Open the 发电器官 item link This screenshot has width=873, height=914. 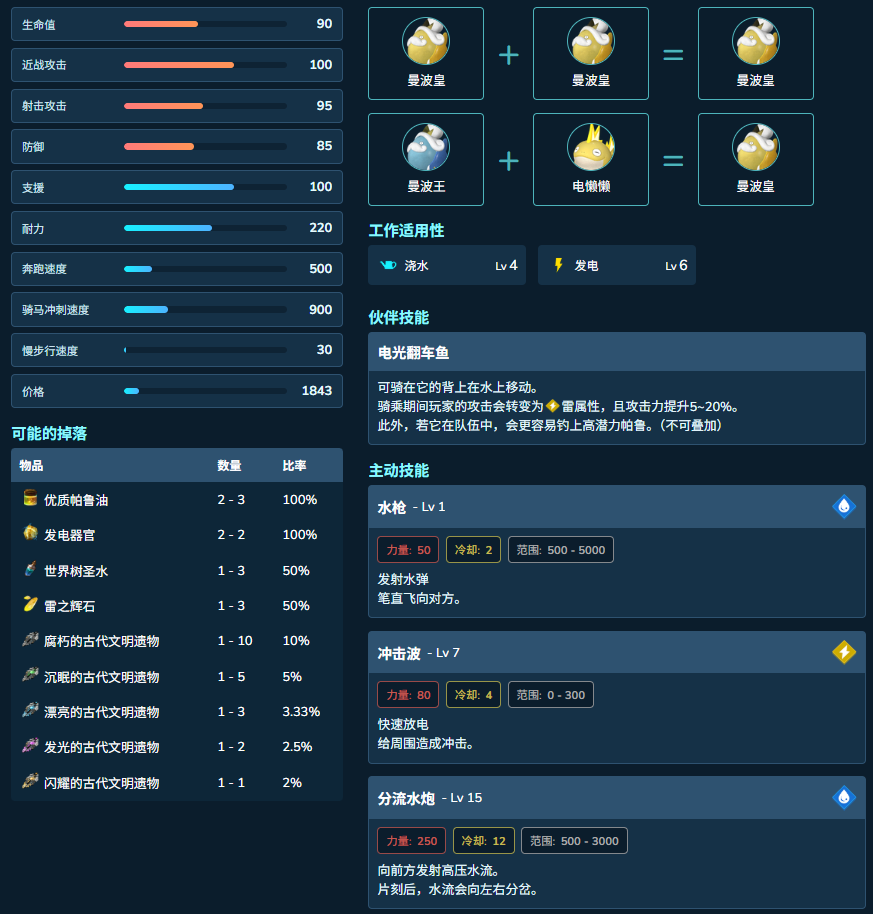click(70, 535)
